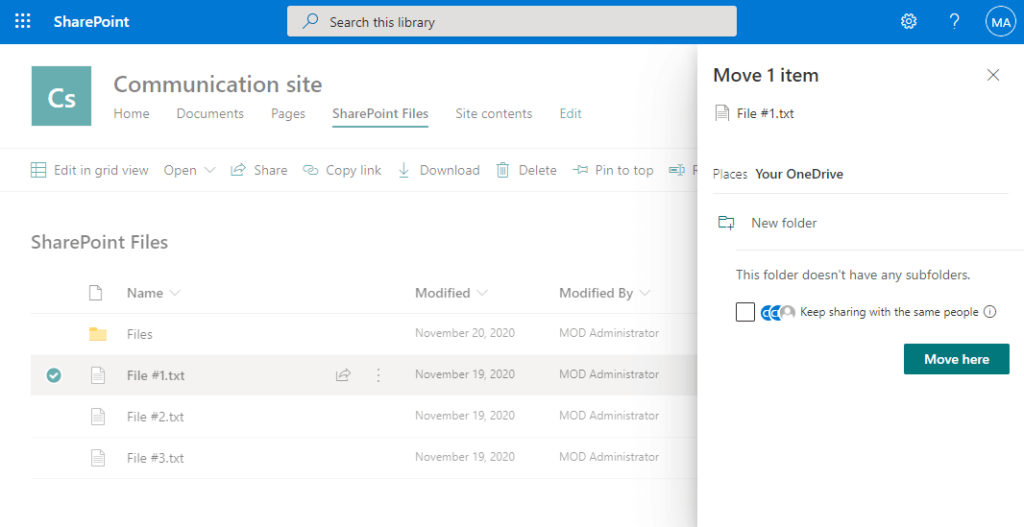
Task: Open File #2.txt name
Action: coord(155,417)
